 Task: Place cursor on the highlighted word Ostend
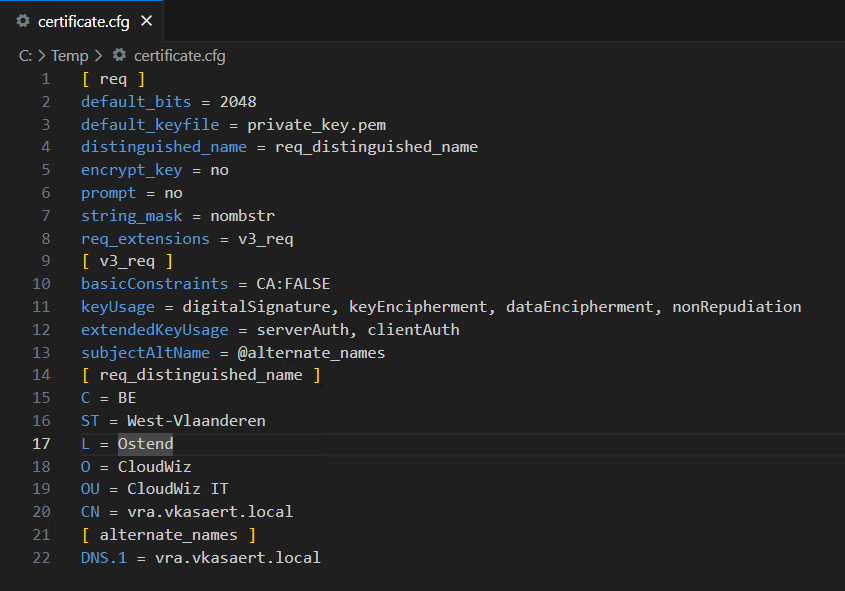[145, 443]
